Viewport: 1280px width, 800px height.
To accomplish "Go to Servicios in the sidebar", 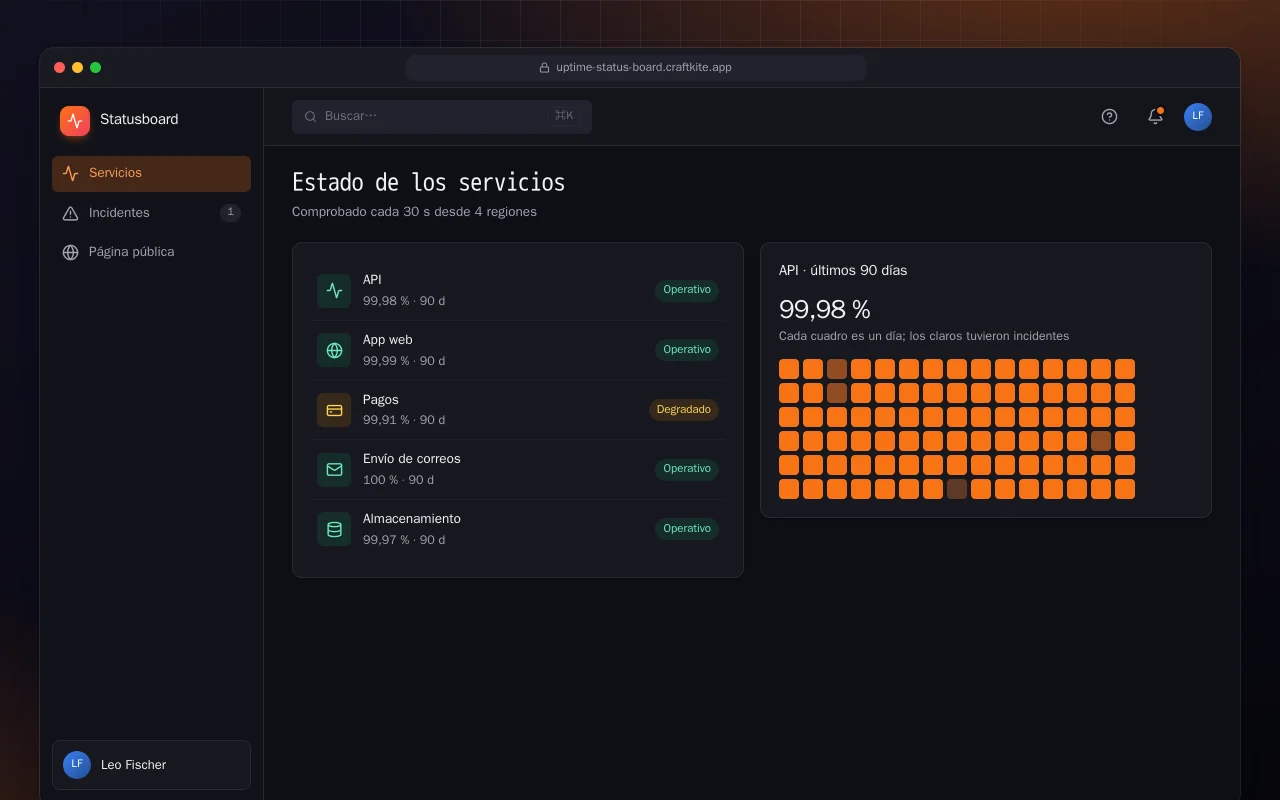I will [x=151, y=173].
